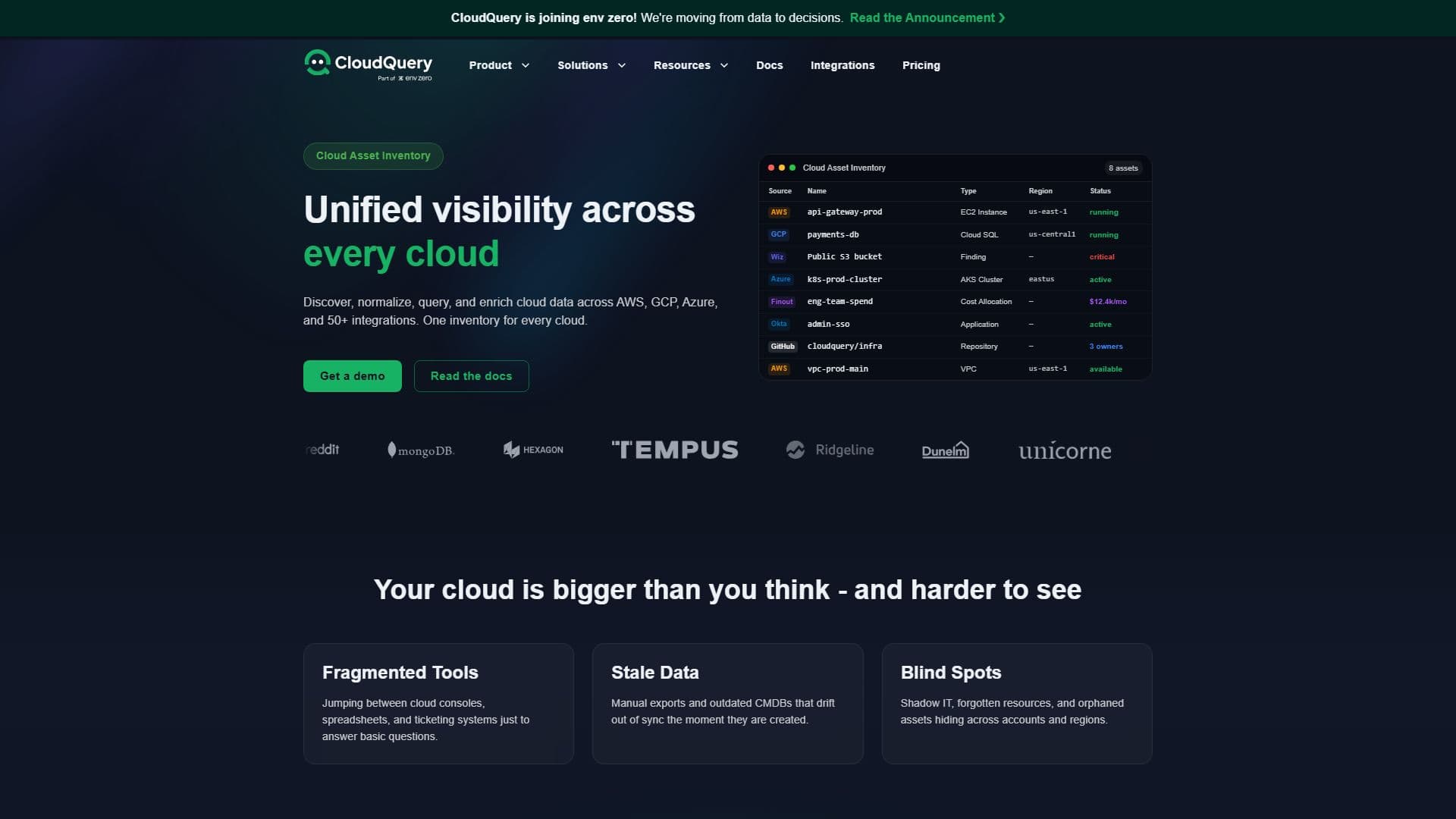Click the yellow window dot
Screen dimensions: 1456x819
782,168
